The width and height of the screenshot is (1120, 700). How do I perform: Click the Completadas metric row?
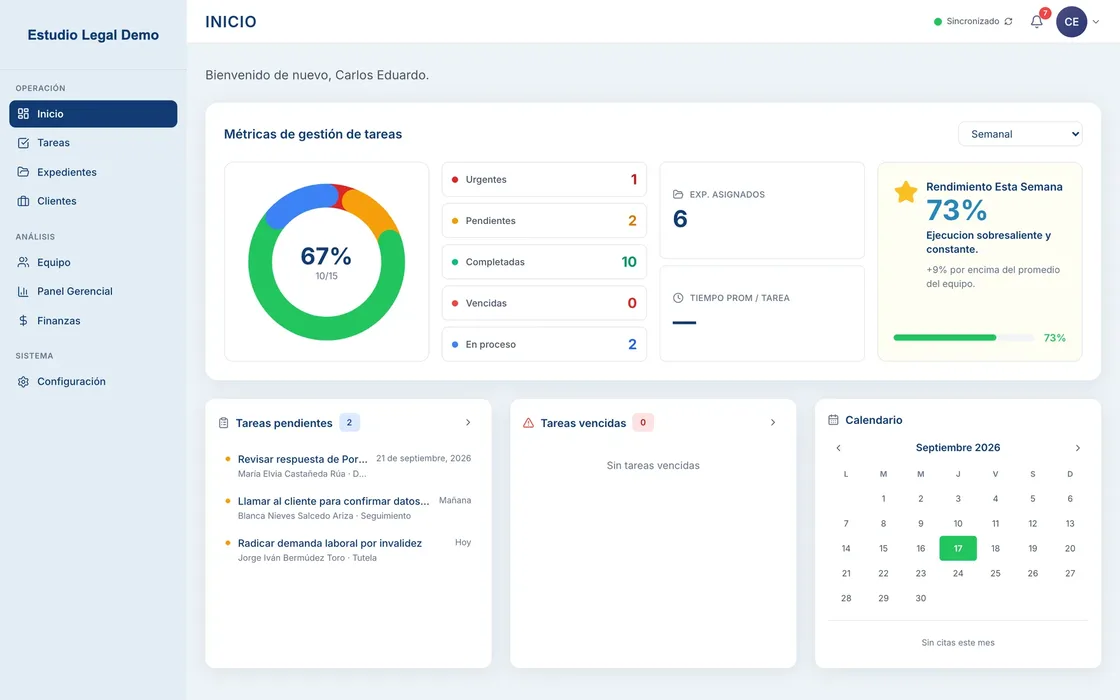544,262
